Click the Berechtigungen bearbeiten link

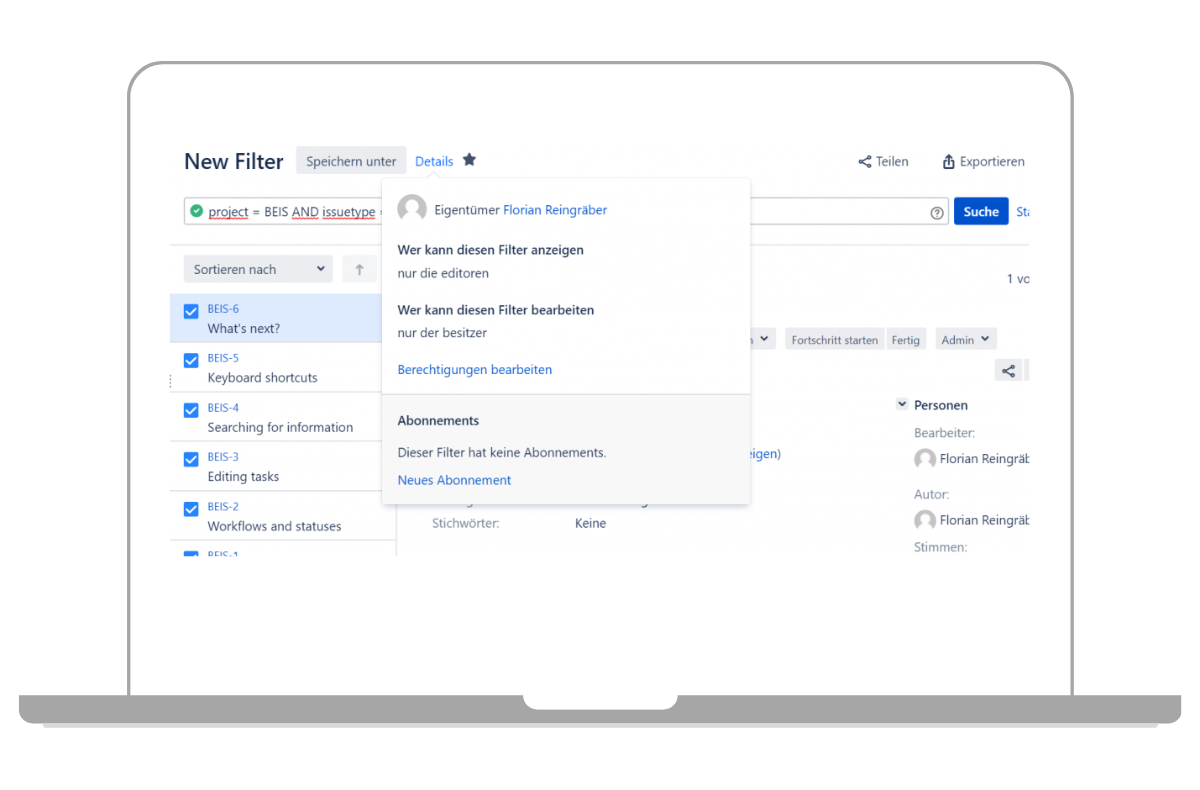[474, 369]
